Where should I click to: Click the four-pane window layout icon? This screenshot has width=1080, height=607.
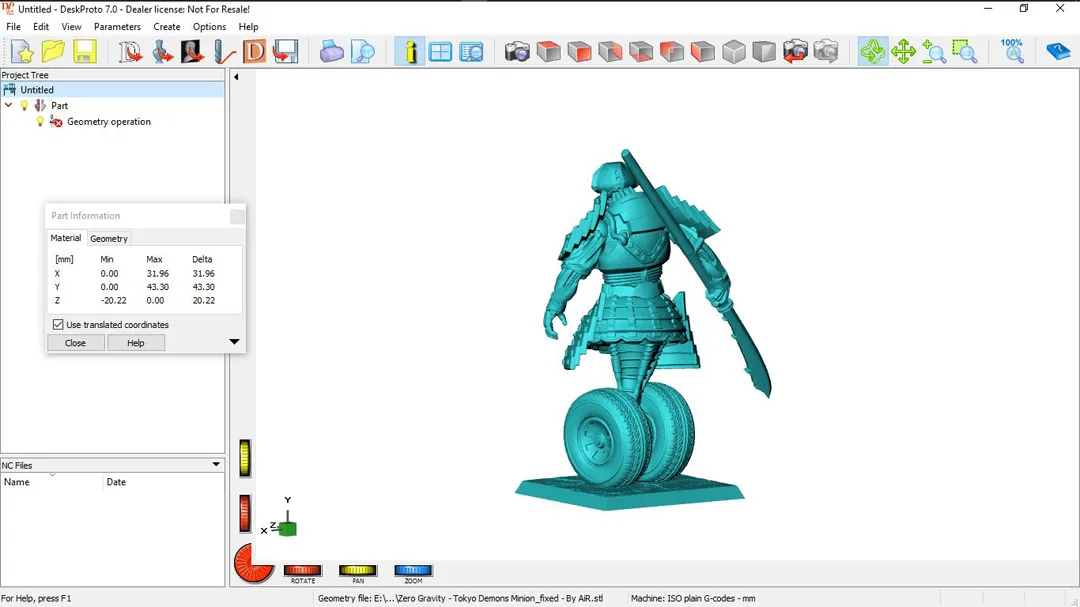[440, 52]
